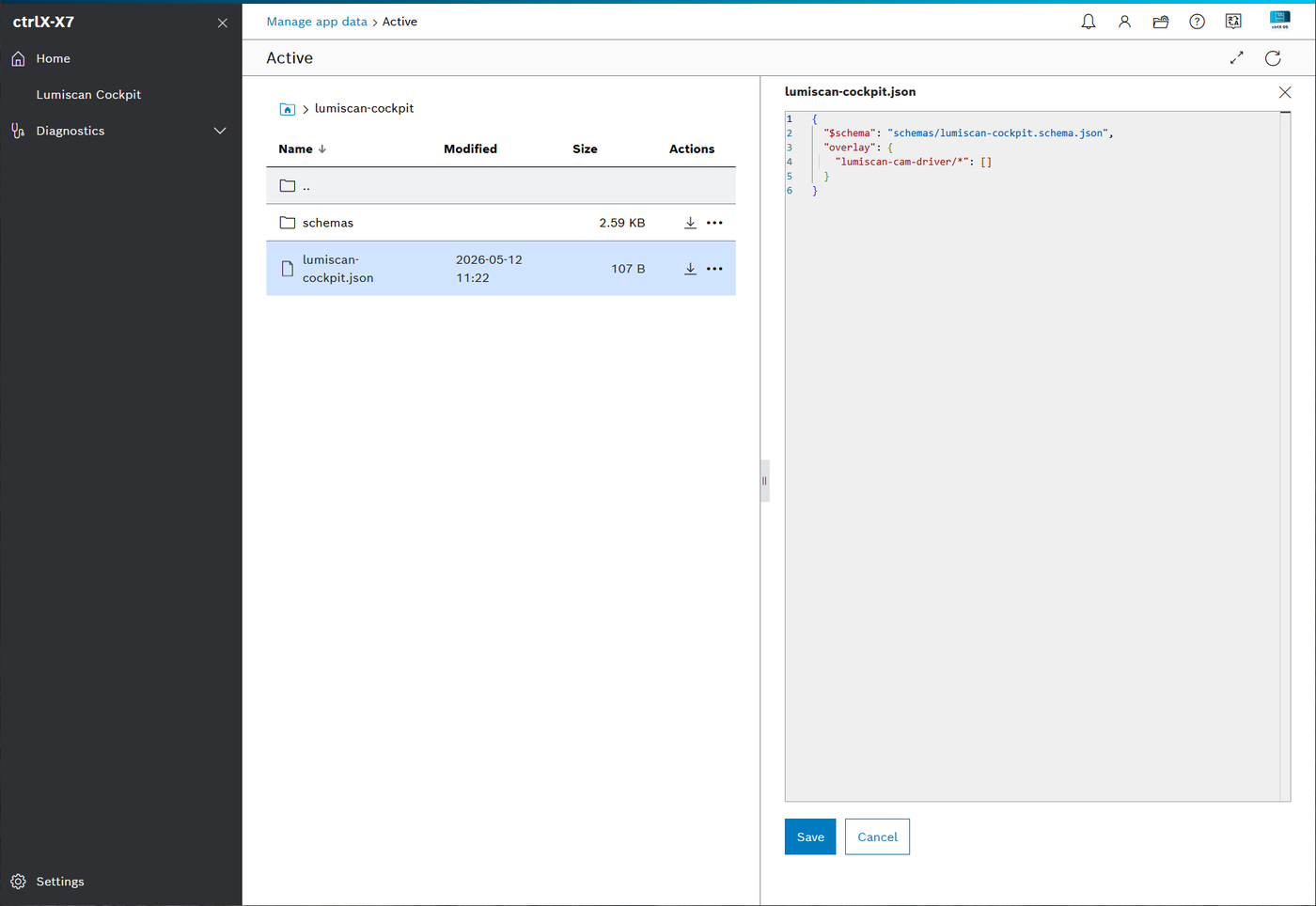Open the user account menu
Screen dimensions: 1316x906
pyautogui.click(x=1124, y=22)
